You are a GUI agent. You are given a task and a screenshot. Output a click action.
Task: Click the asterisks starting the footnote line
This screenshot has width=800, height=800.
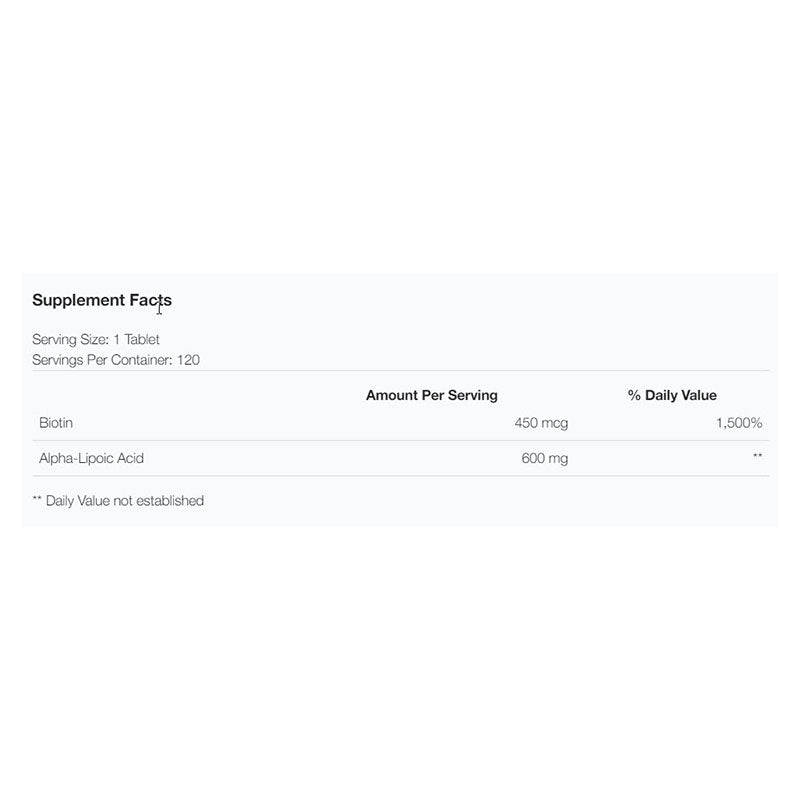point(37,499)
